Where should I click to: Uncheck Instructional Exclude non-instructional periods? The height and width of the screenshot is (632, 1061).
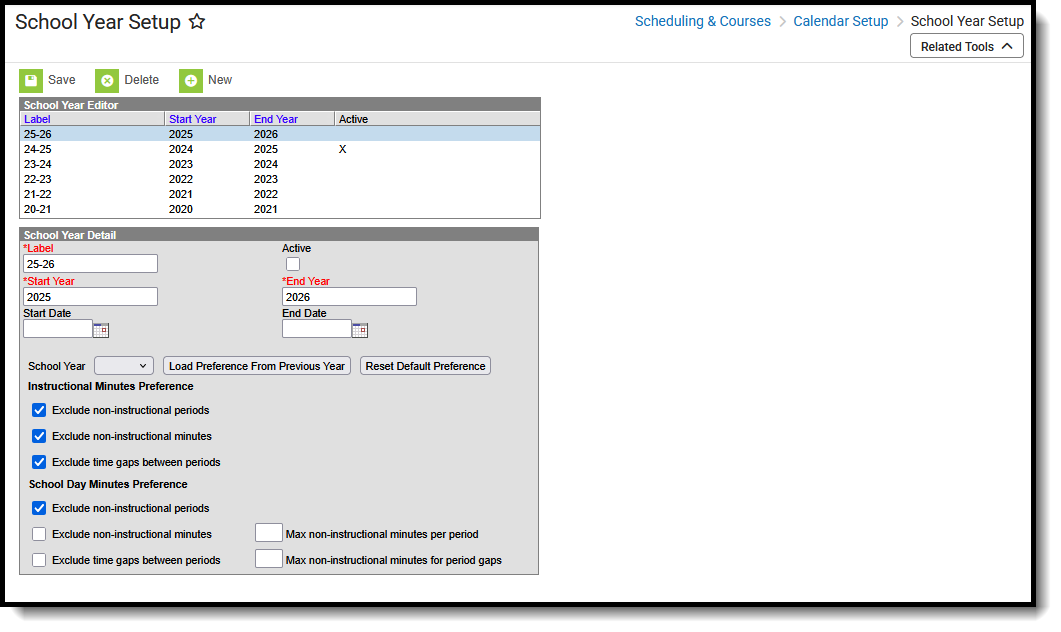[x=39, y=410]
